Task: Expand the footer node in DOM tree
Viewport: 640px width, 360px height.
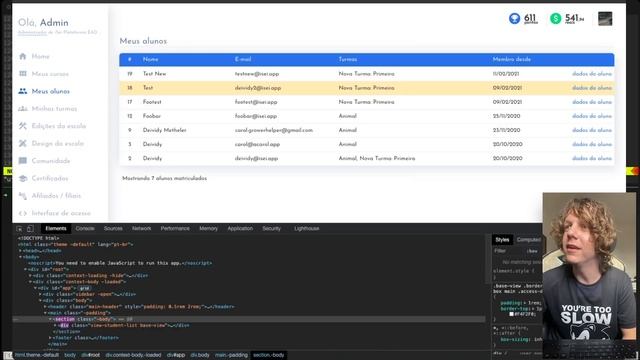Action: (50, 338)
